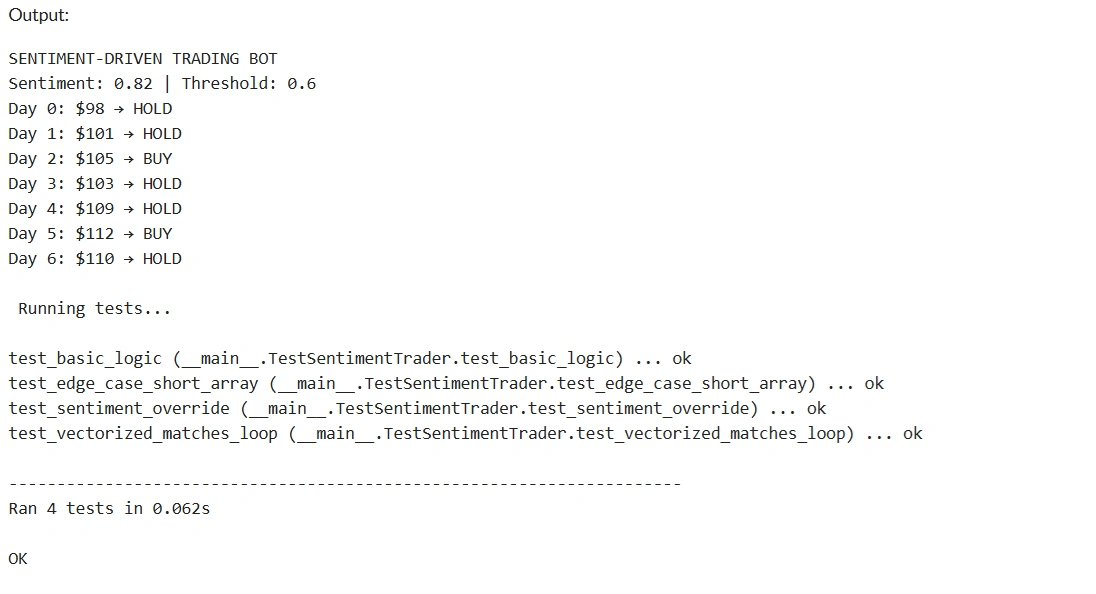The height and width of the screenshot is (594, 1096).
Task: Click the Output: heading label
Action: (38, 15)
